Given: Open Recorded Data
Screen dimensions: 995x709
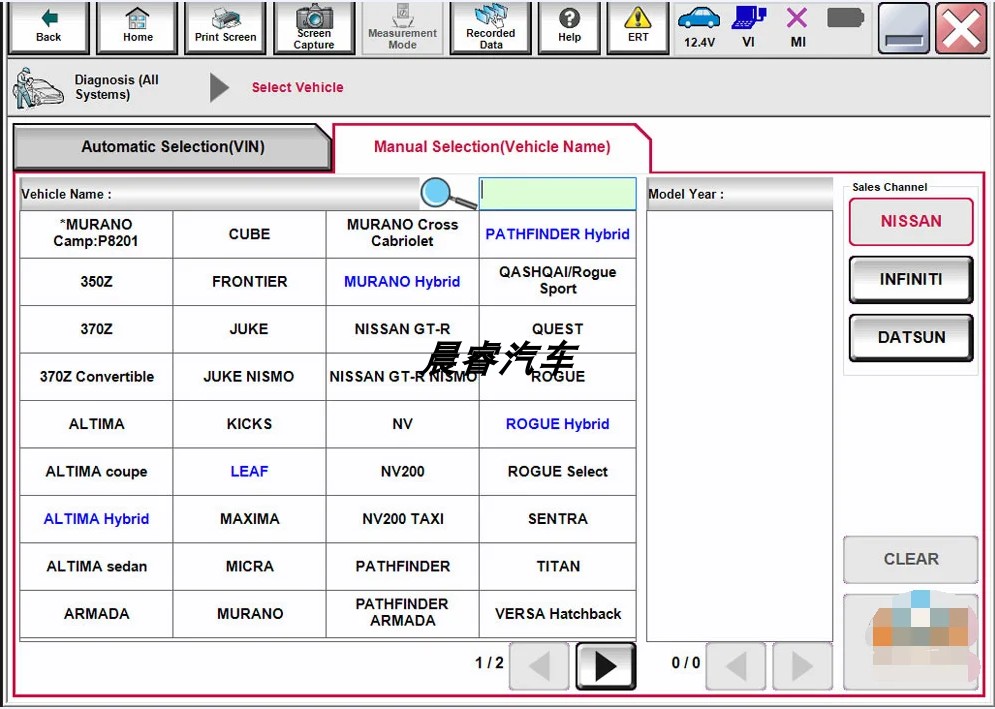Looking at the screenshot, I should point(491,28).
